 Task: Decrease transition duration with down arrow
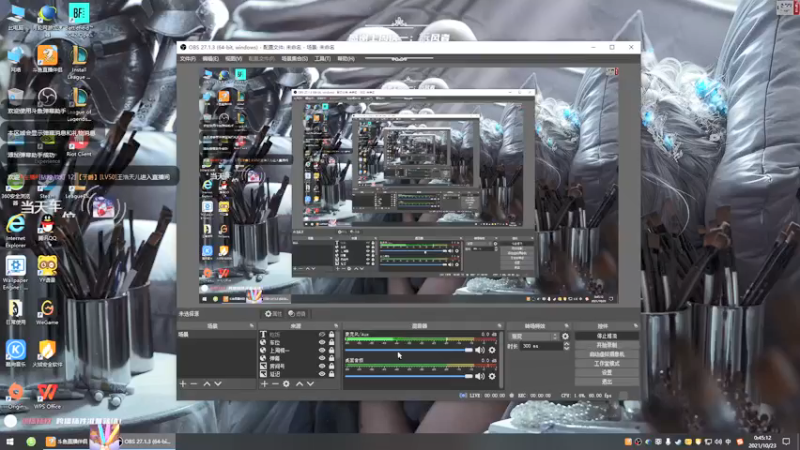tap(566, 348)
